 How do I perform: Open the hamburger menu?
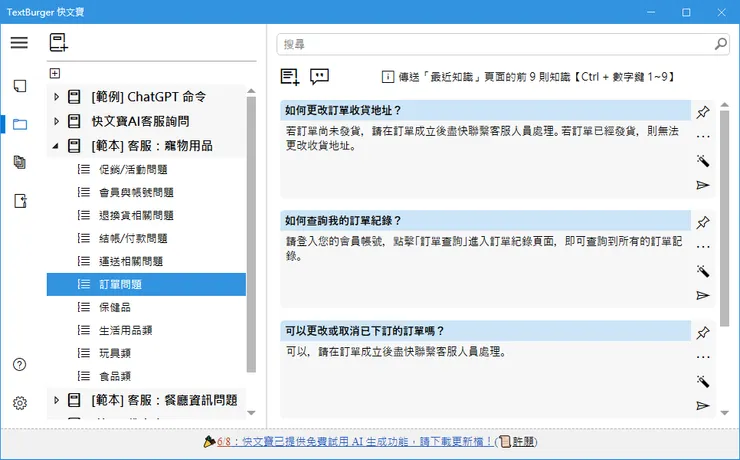(19, 42)
